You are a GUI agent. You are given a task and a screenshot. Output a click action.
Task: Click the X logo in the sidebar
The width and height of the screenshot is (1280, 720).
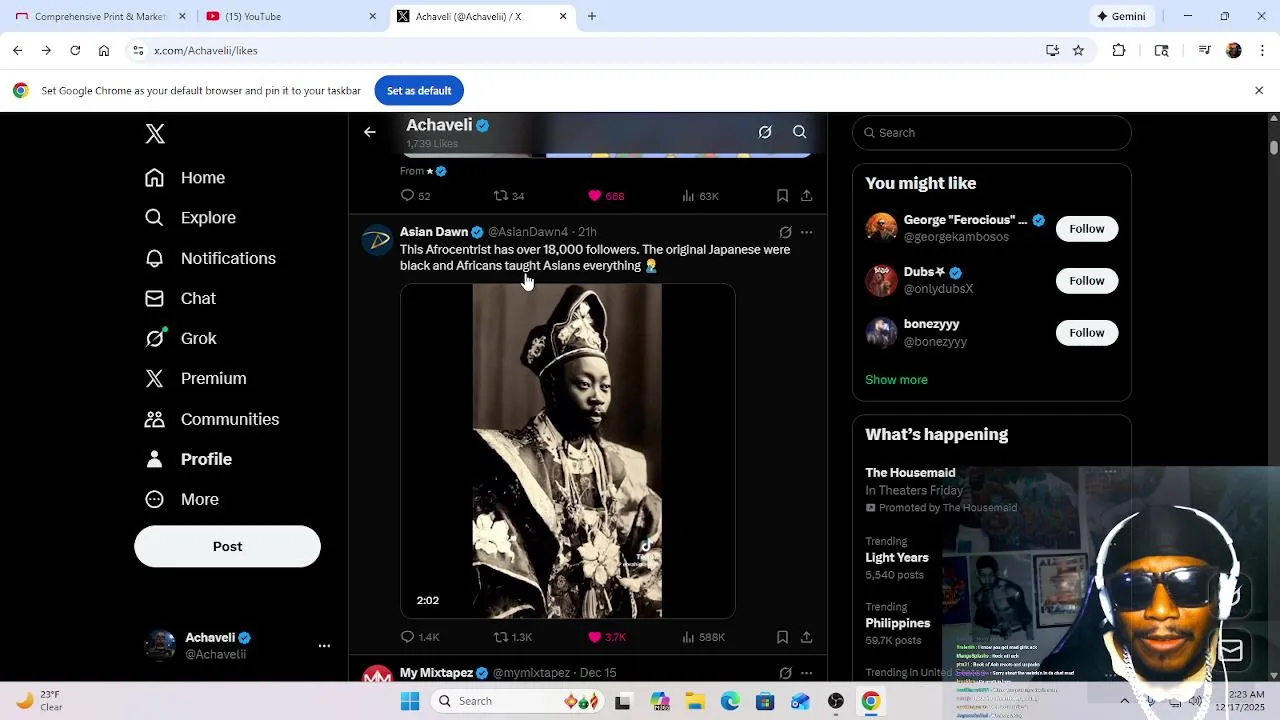[155, 134]
